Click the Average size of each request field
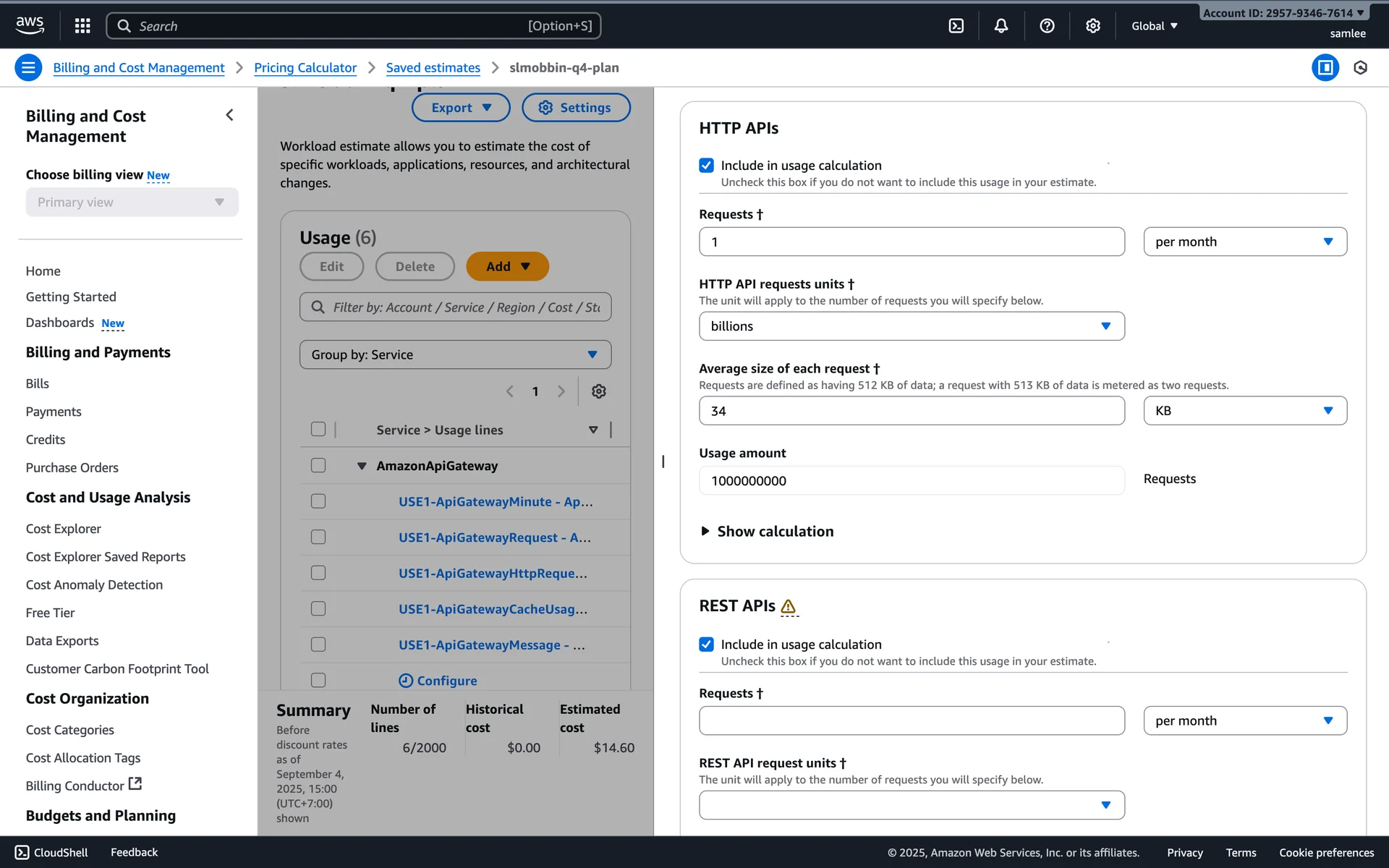Screen dimensions: 1389x868 tap(911, 411)
